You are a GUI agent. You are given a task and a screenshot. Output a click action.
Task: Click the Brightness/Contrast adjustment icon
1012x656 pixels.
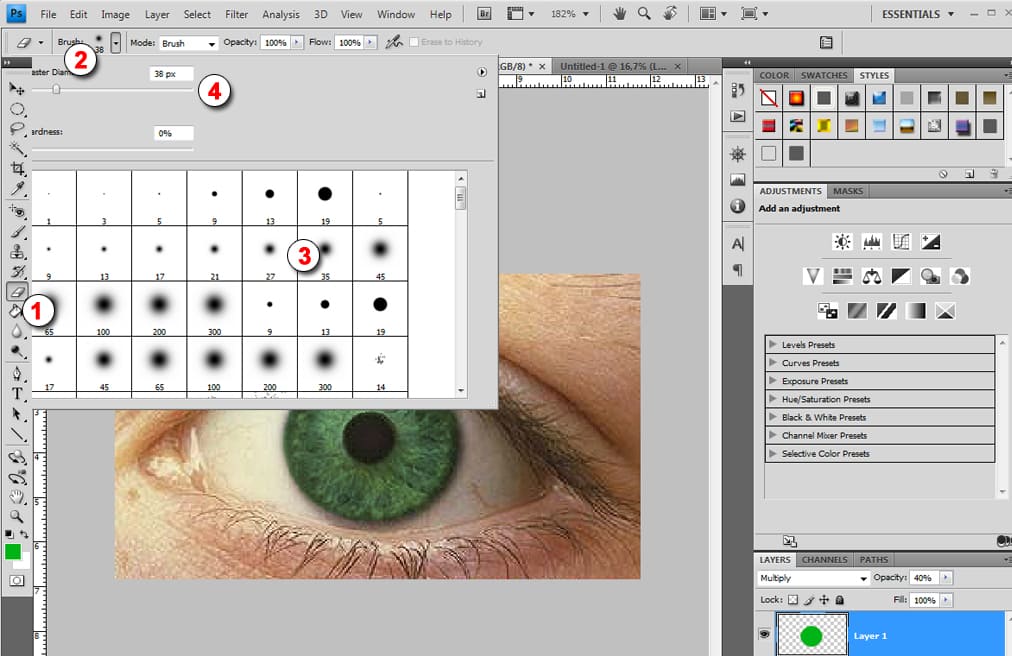point(842,242)
